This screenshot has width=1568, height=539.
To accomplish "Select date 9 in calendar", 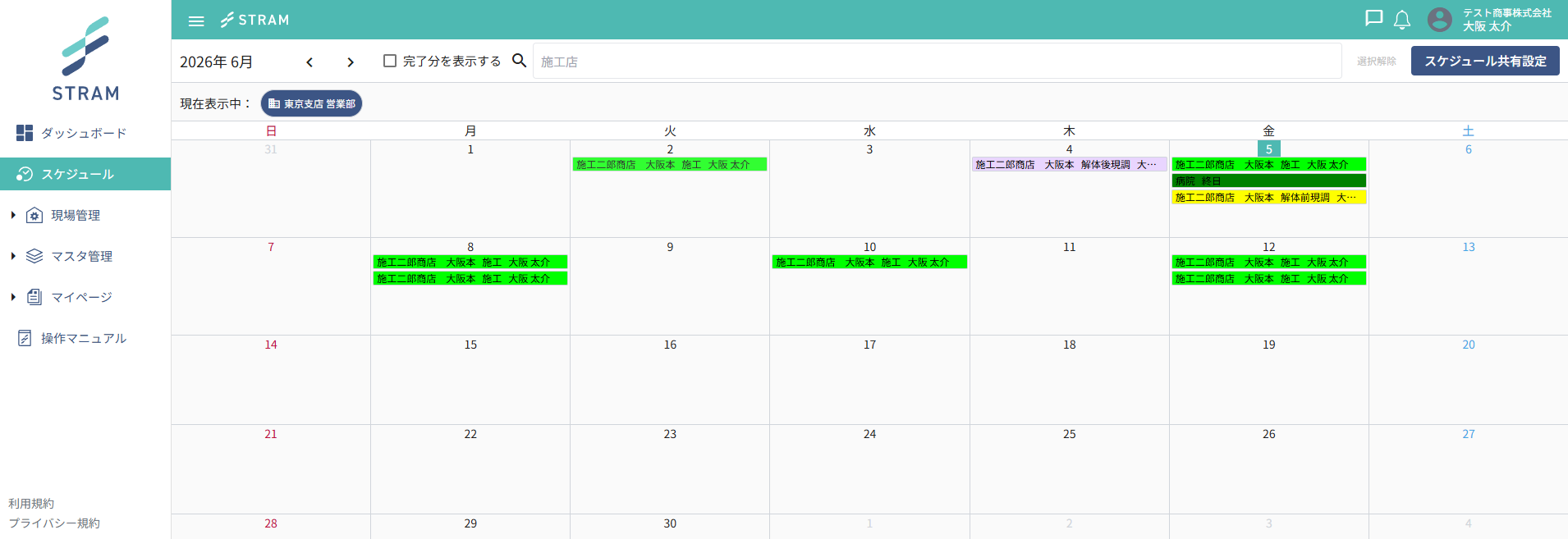I will [x=670, y=247].
